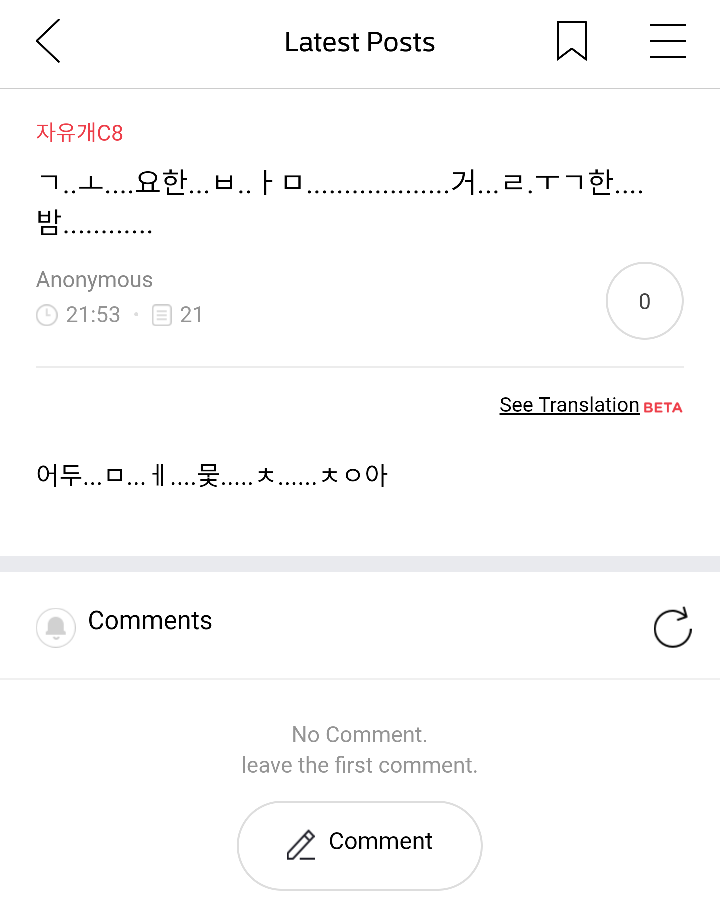The width and height of the screenshot is (720, 915).
Task: Click the view count number 21
Action: (x=191, y=315)
